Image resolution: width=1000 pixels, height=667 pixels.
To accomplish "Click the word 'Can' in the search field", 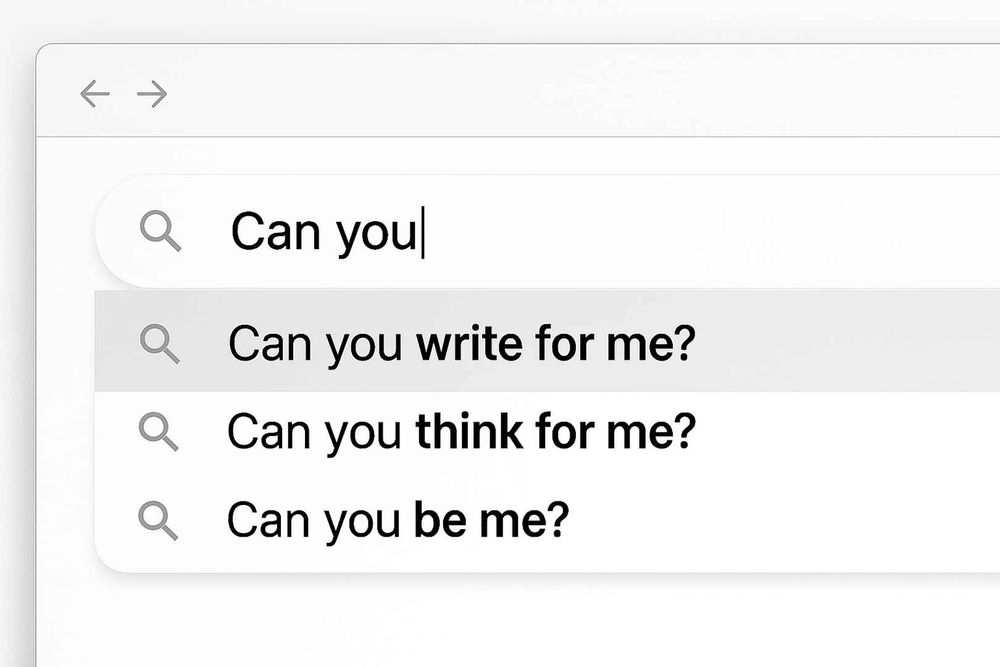I will (x=276, y=231).
